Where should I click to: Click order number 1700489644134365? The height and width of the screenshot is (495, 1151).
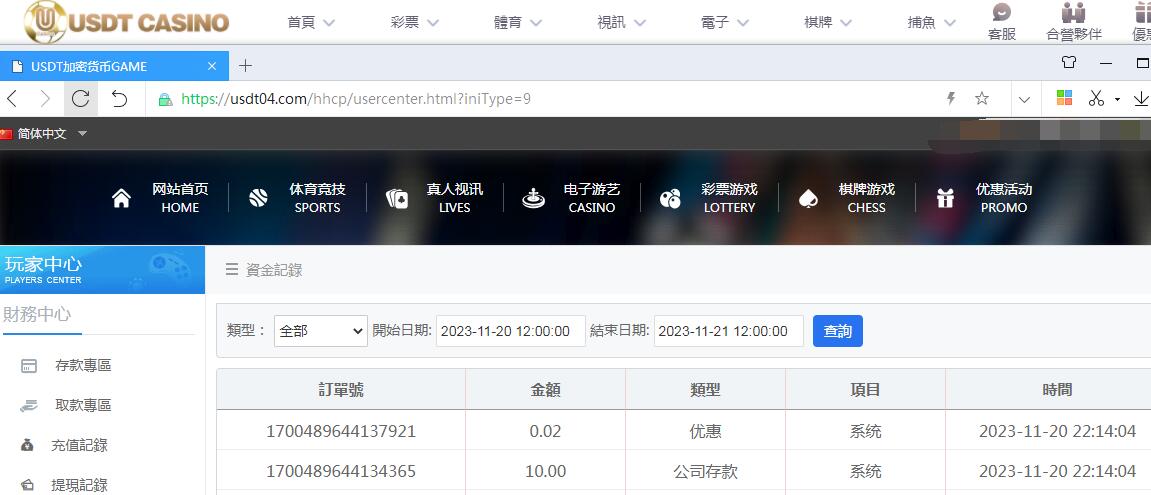pyautogui.click(x=341, y=471)
